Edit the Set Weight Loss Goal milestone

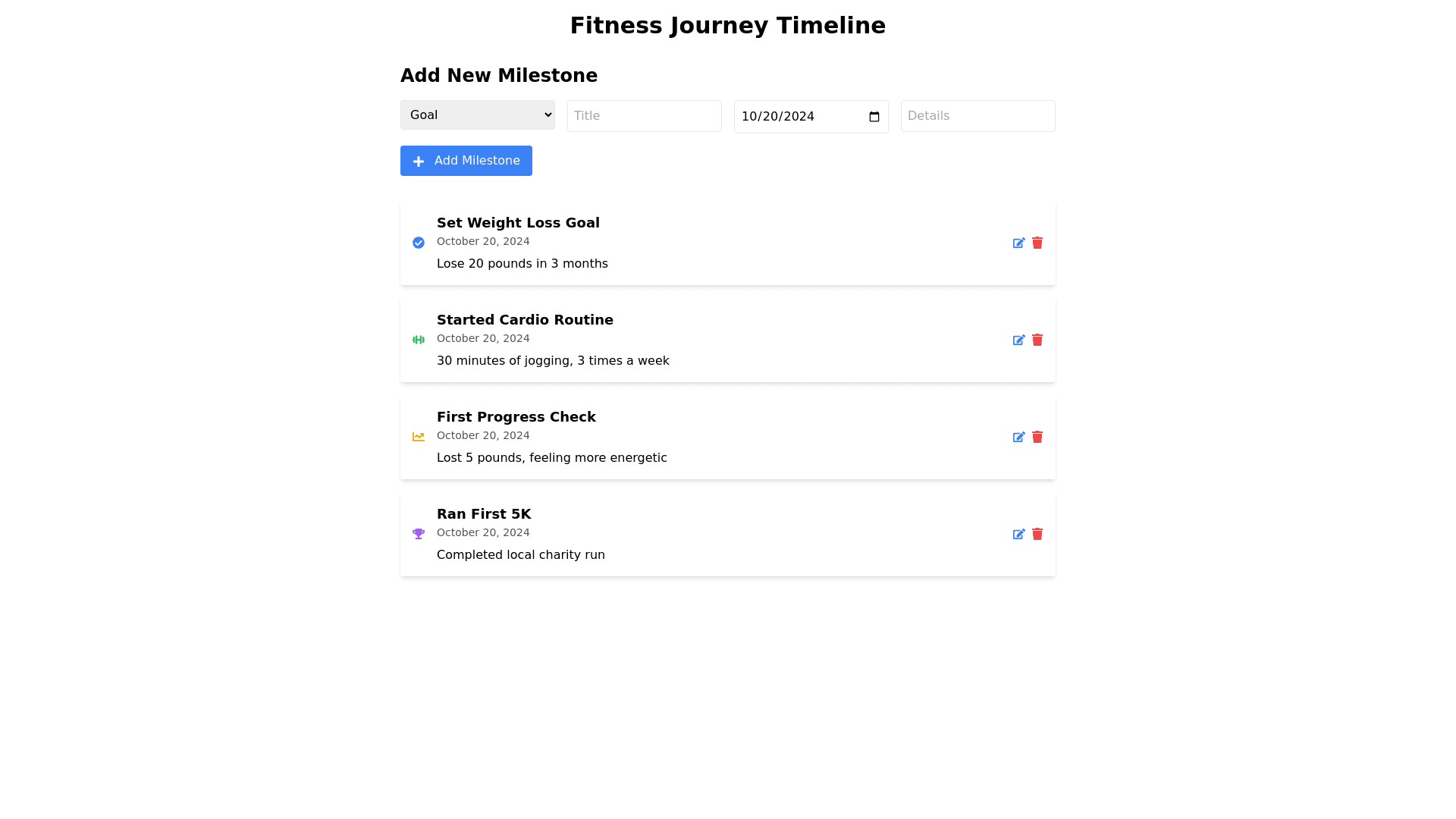pos(1018,243)
